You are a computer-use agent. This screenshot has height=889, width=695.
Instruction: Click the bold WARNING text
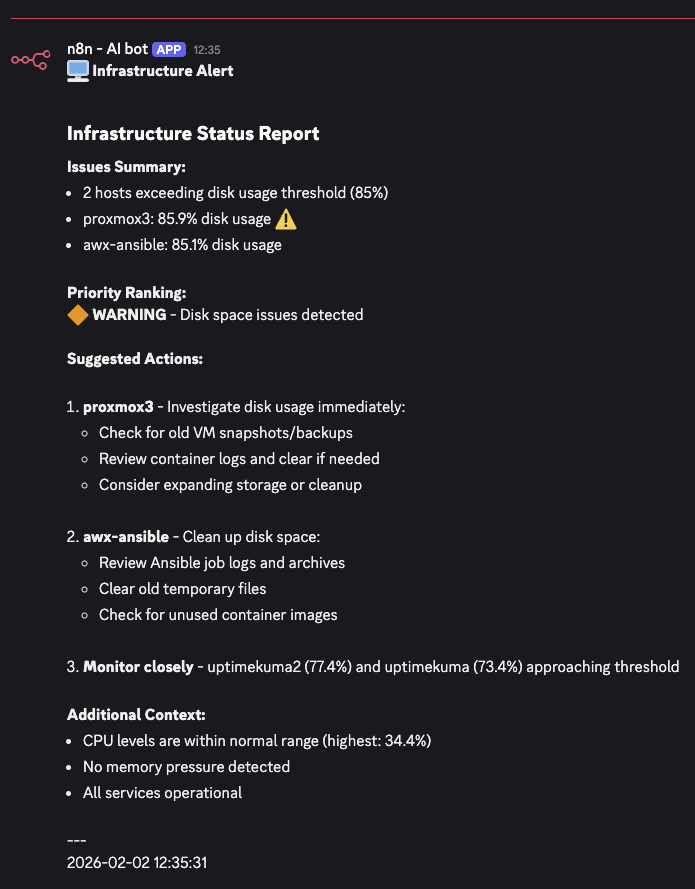(129, 315)
